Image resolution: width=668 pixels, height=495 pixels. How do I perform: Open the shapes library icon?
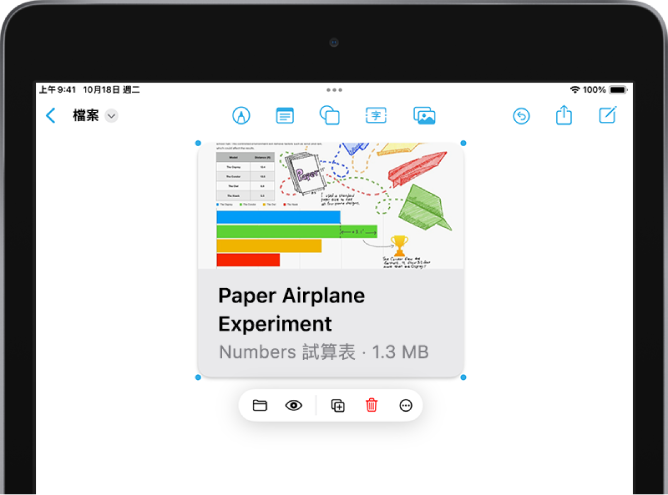coord(330,116)
